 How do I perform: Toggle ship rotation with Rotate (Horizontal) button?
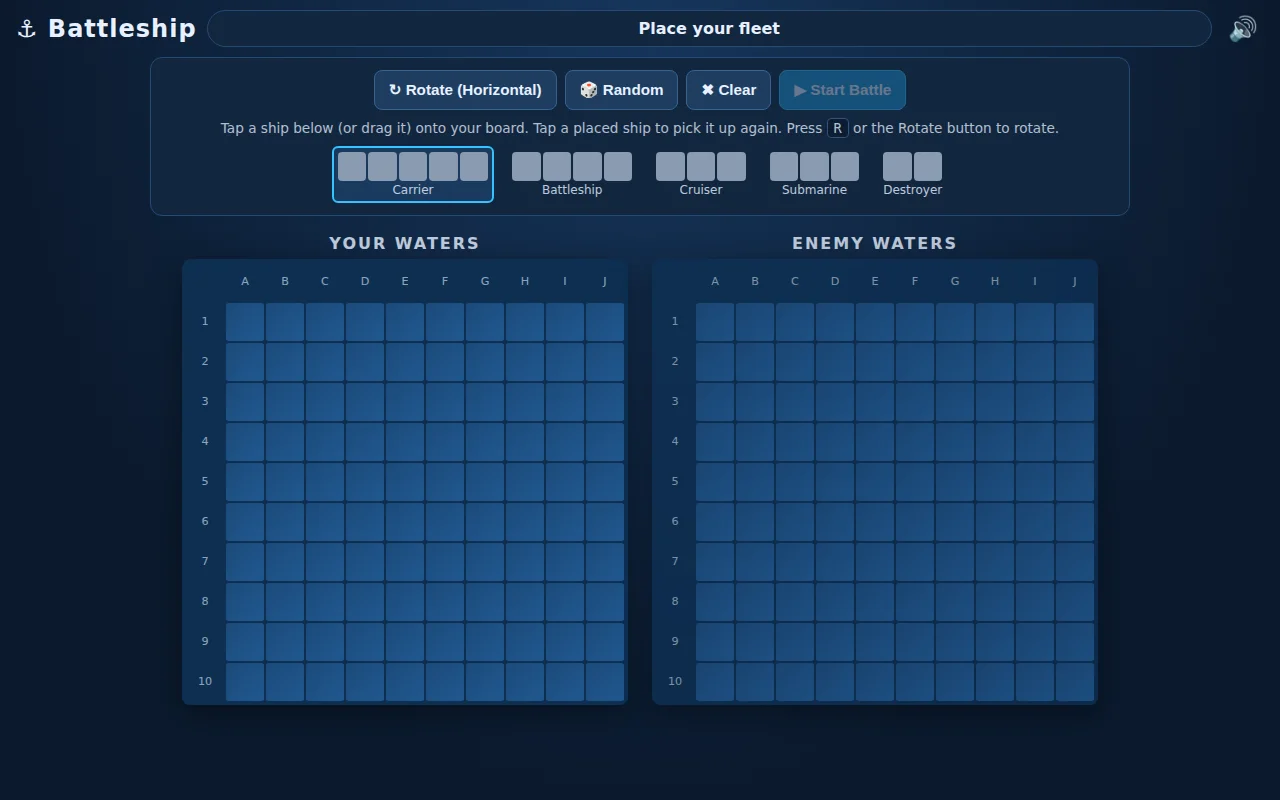[465, 90]
